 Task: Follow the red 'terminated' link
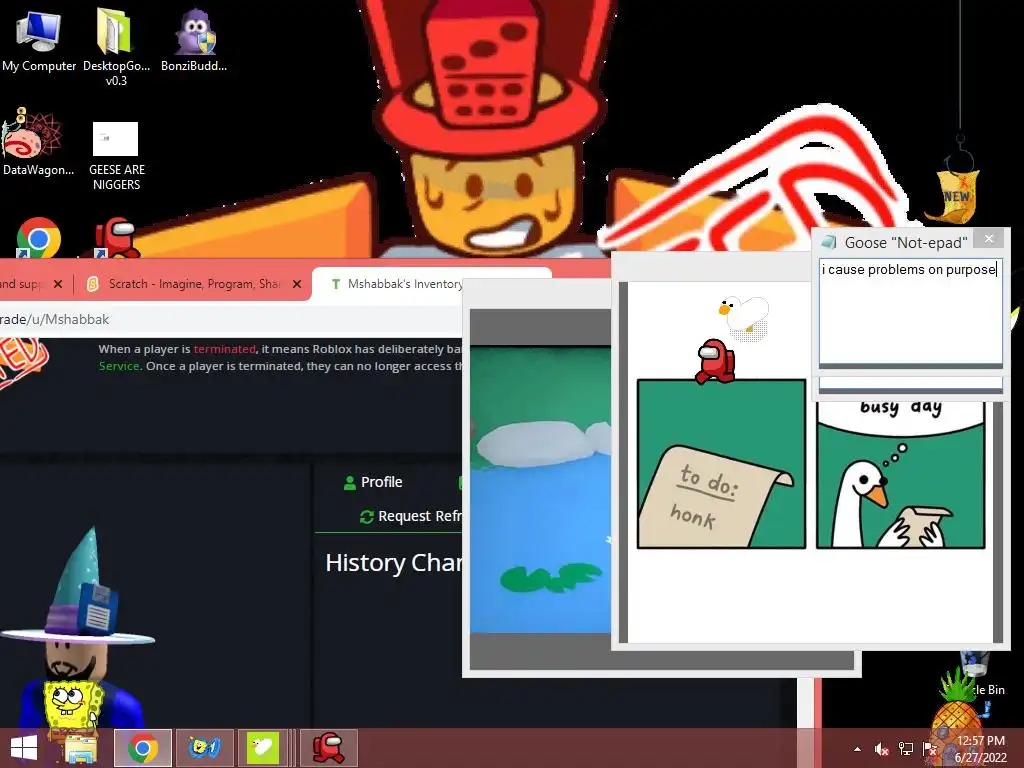(x=225, y=349)
